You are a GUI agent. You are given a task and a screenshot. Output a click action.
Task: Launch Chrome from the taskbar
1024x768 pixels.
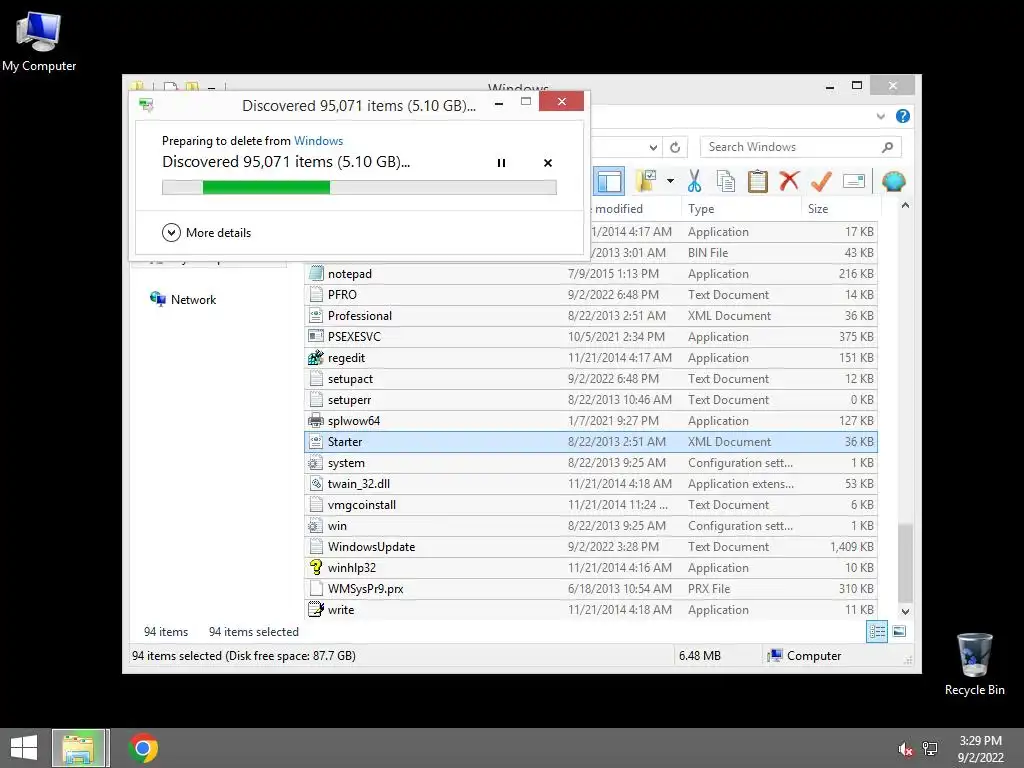(x=144, y=748)
